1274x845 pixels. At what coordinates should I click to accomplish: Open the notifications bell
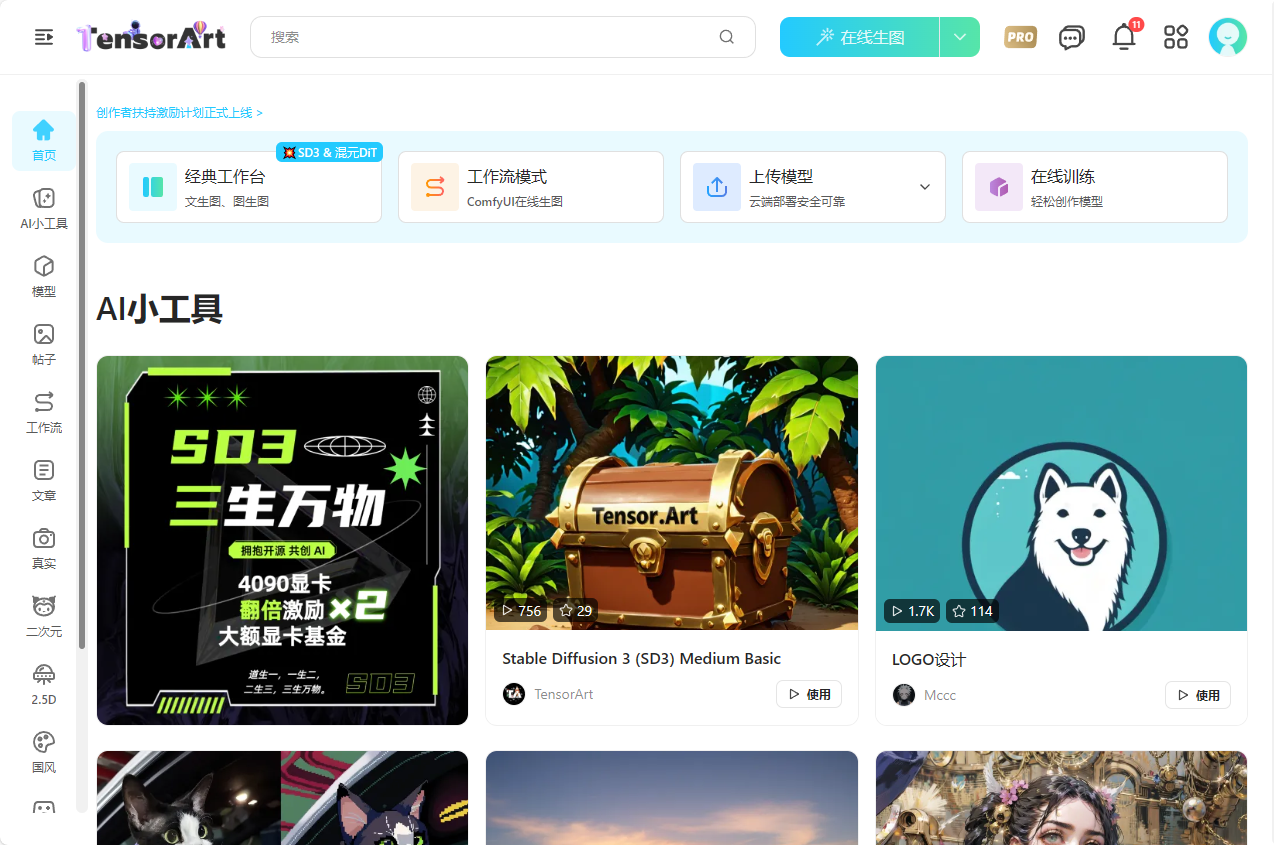(x=1124, y=38)
